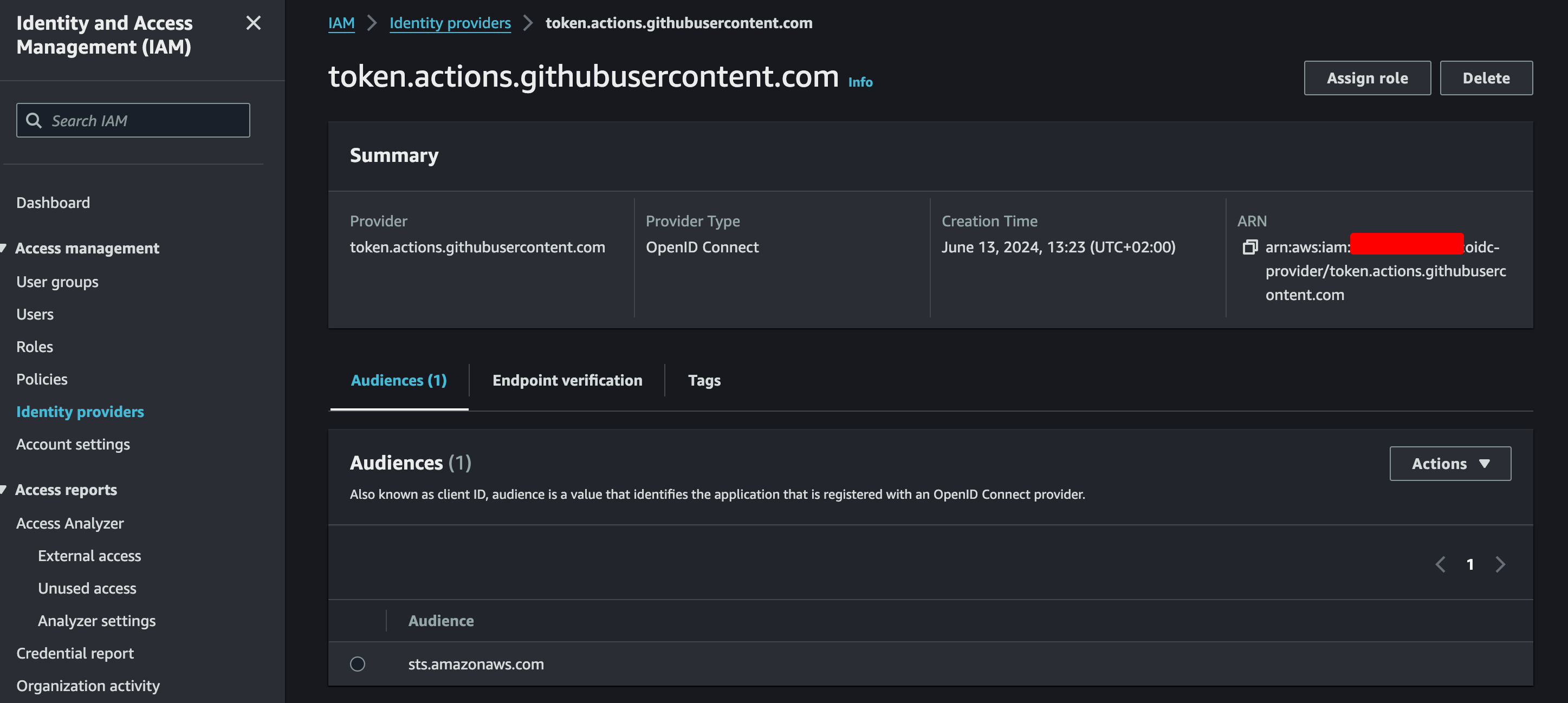Focus the Search IAM input field
Viewport: 1568px width, 703px height.
point(133,121)
